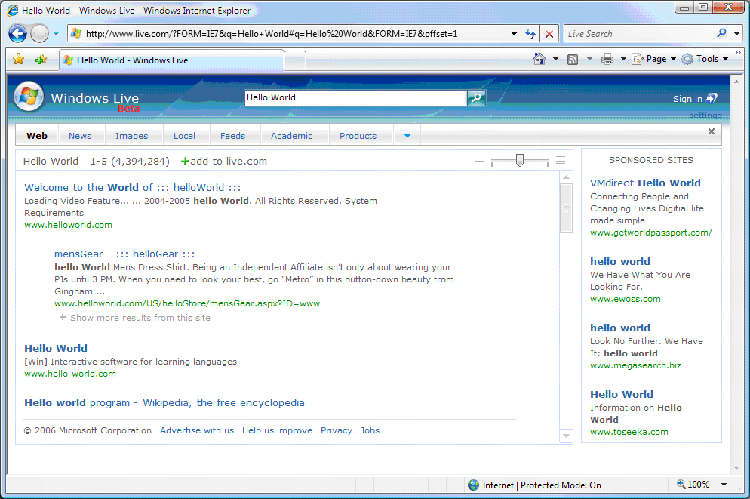This screenshot has width=750, height=499.
Task: Click Advertise with us footer link
Action: click(x=197, y=430)
